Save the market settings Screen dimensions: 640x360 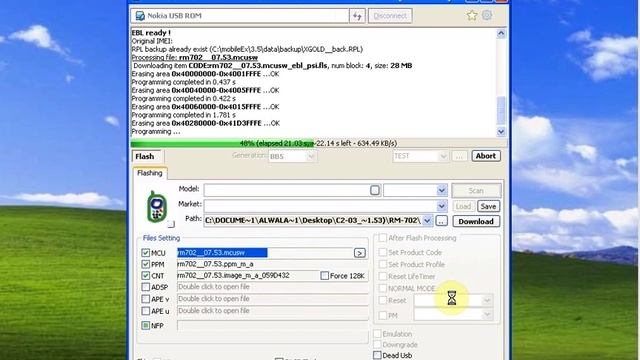(488, 207)
